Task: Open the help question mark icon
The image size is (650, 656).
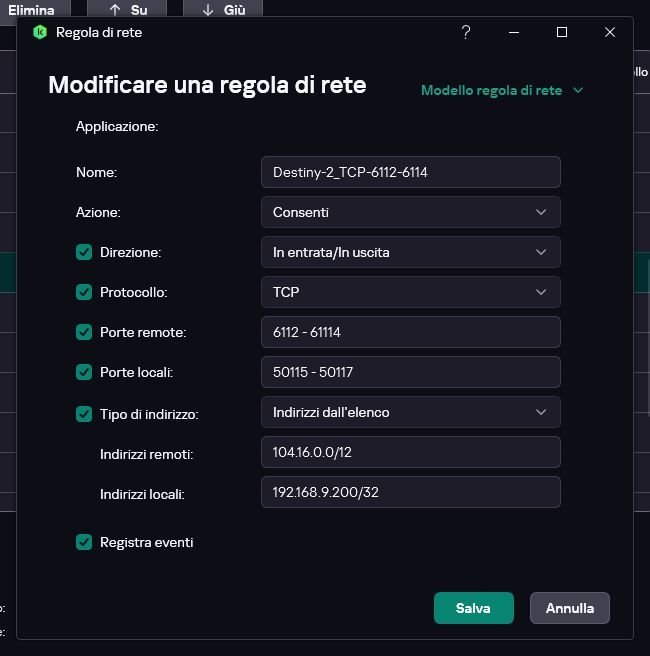Action: click(x=466, y=32)
